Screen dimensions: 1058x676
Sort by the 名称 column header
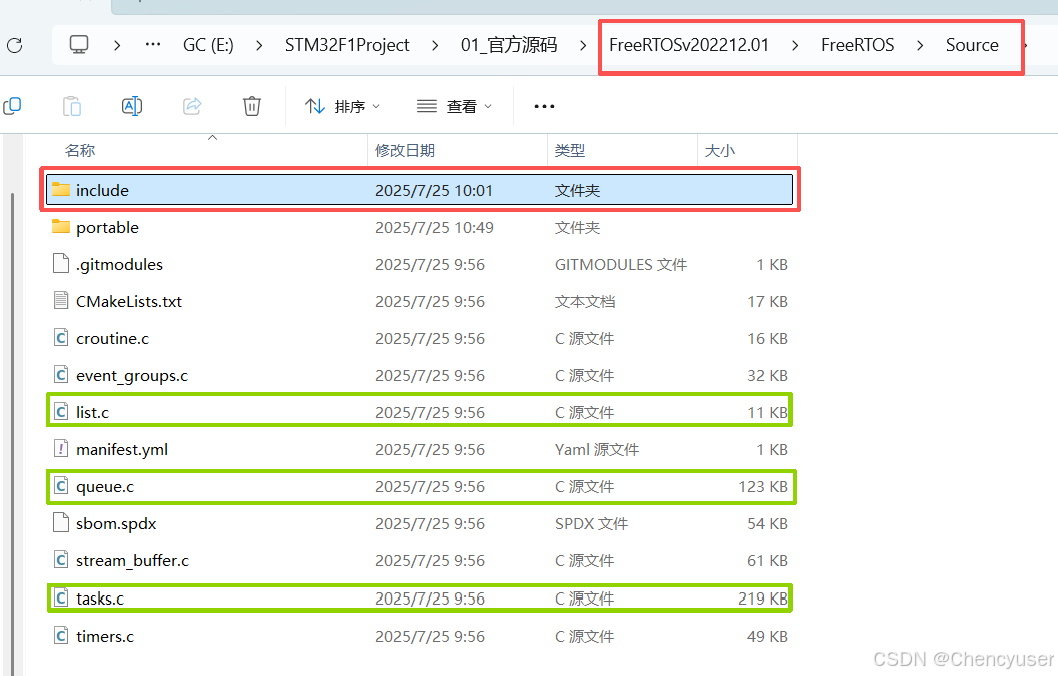tap(80, 150)
